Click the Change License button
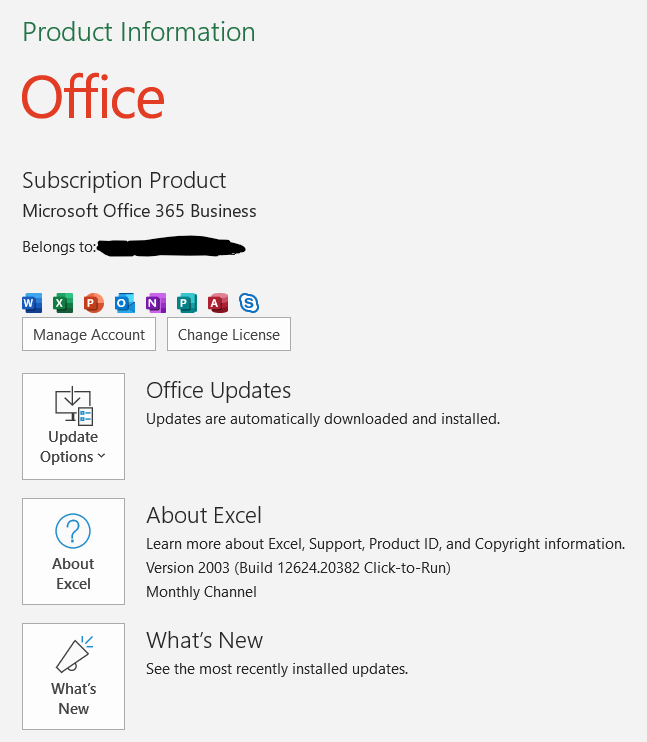Viewport: 647px width, 742px height. click(229, 334)
